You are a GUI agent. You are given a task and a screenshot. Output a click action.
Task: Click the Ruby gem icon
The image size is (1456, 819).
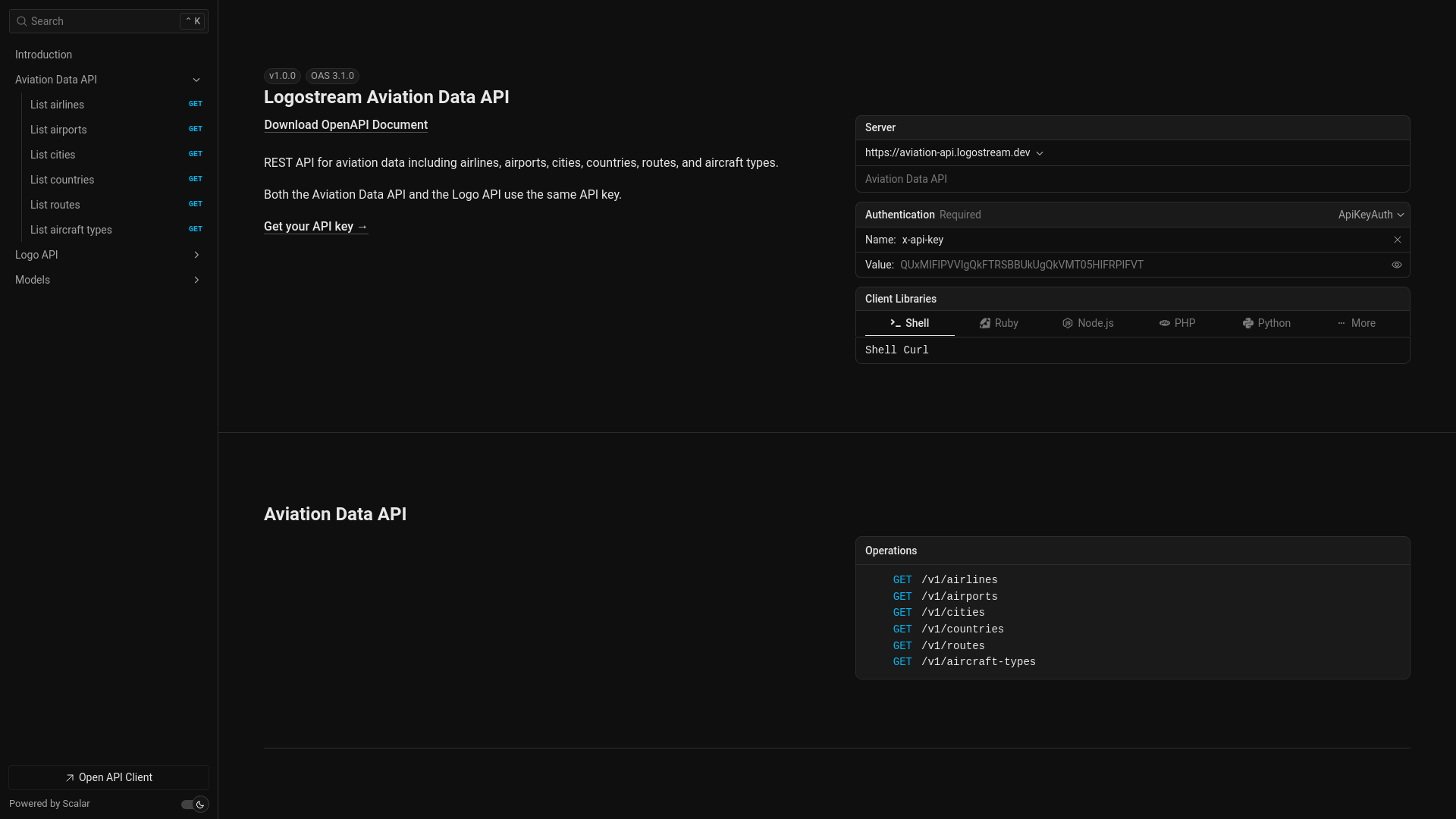(x=985, y=323)
